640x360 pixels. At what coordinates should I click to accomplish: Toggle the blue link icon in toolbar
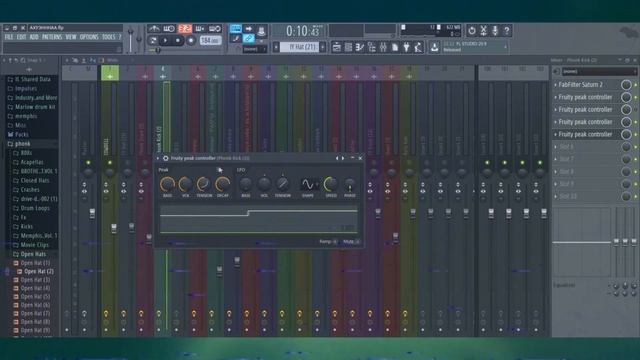[249, 39]
